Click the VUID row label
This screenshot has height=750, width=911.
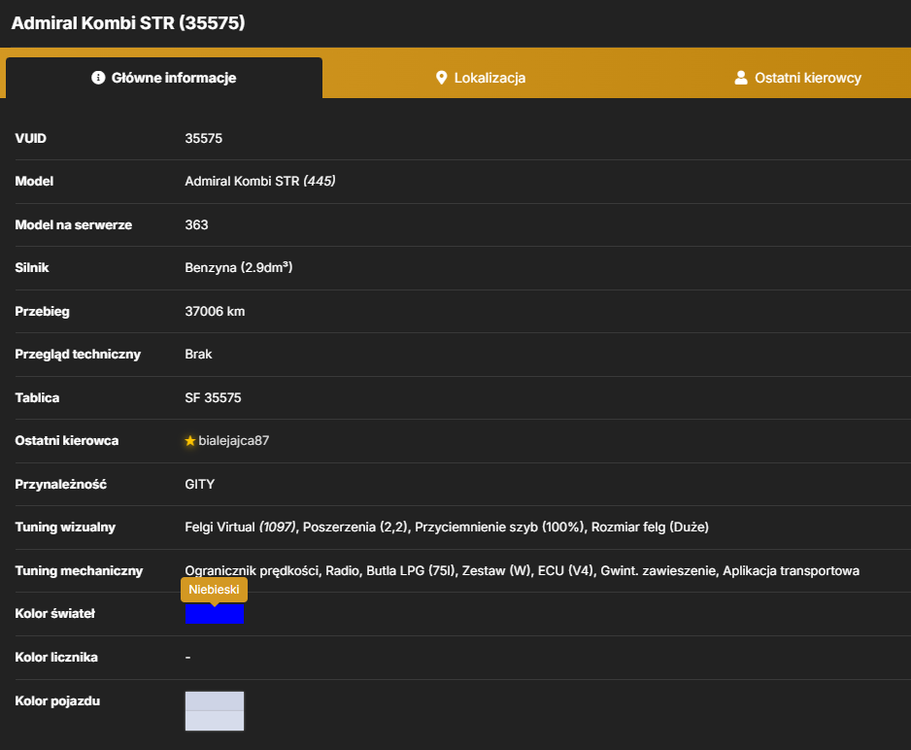tap(31, 138)
